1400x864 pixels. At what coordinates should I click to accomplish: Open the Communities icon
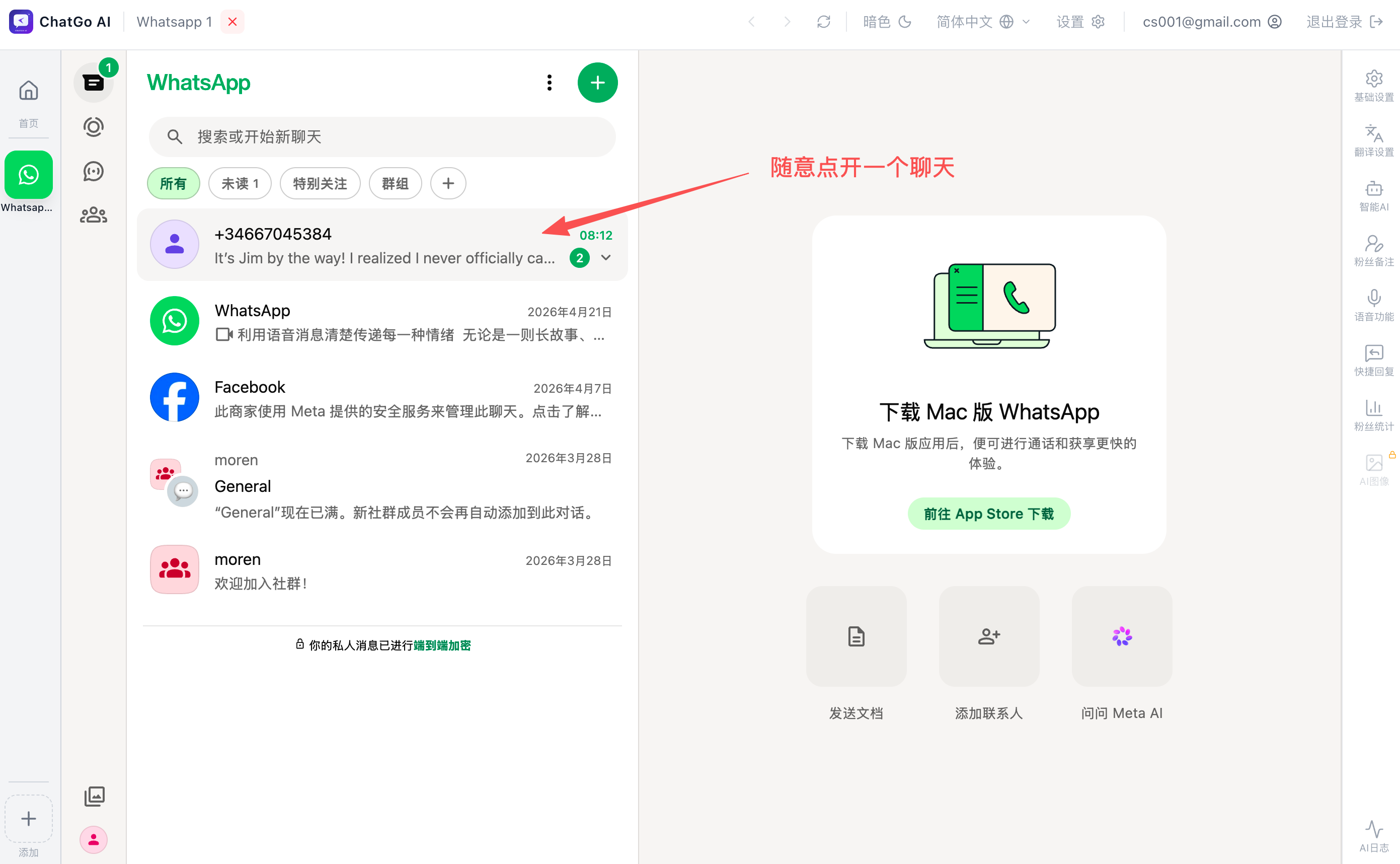(x=94, y=215)
